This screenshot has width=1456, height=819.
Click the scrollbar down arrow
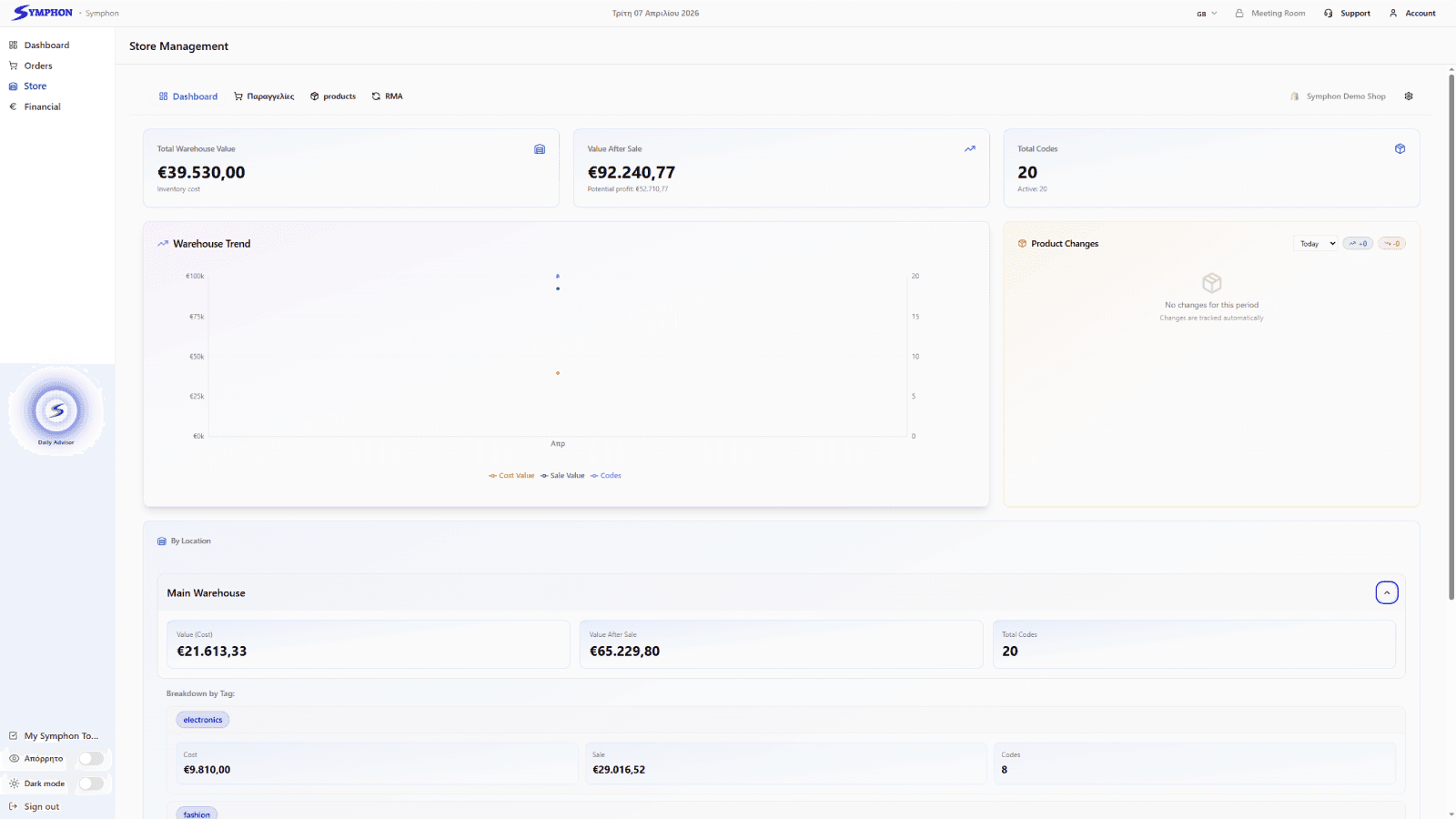point(1451,814)
